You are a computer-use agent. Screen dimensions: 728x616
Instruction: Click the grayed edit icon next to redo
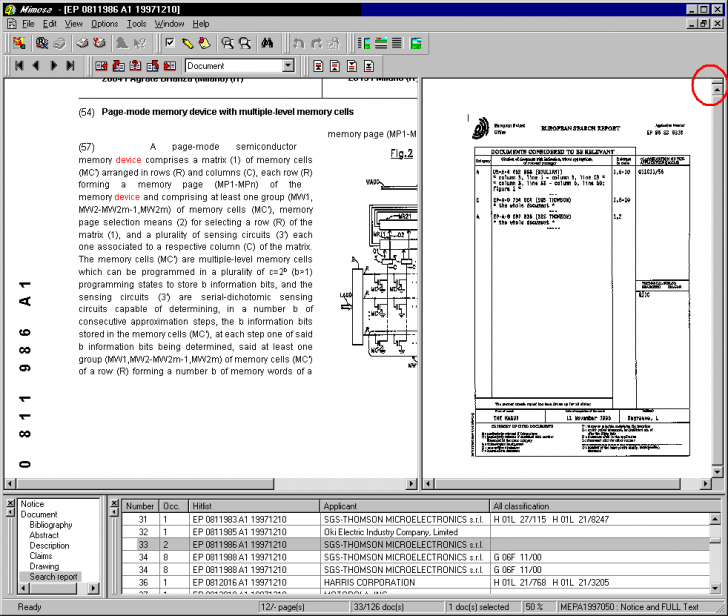(x=333, y=43)
